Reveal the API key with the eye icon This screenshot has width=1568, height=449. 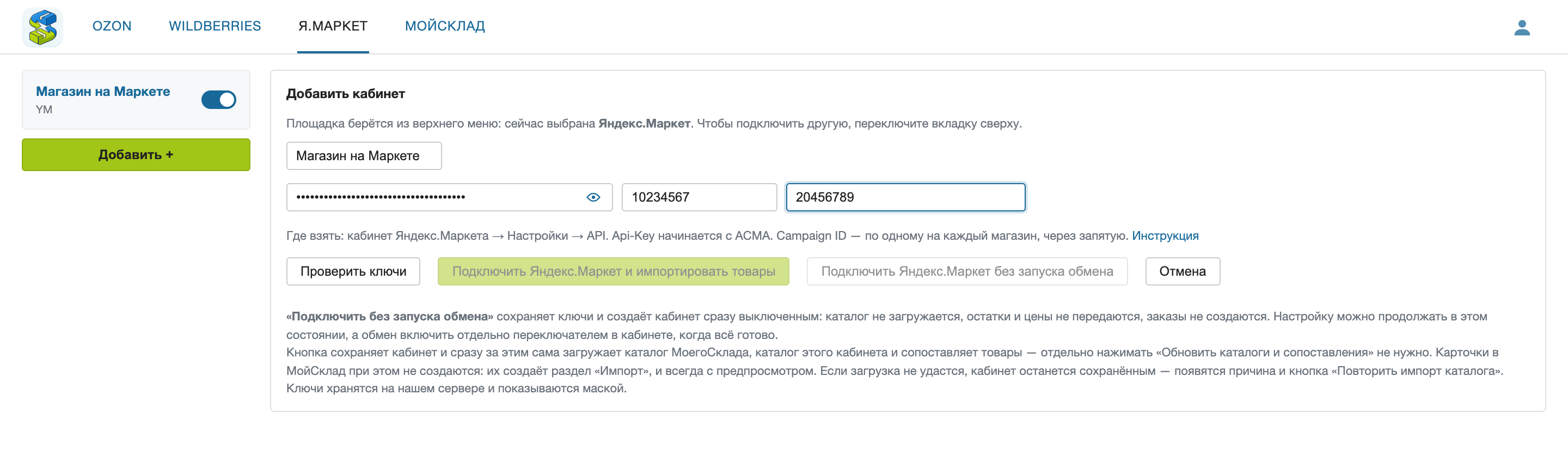click(593, 197)
